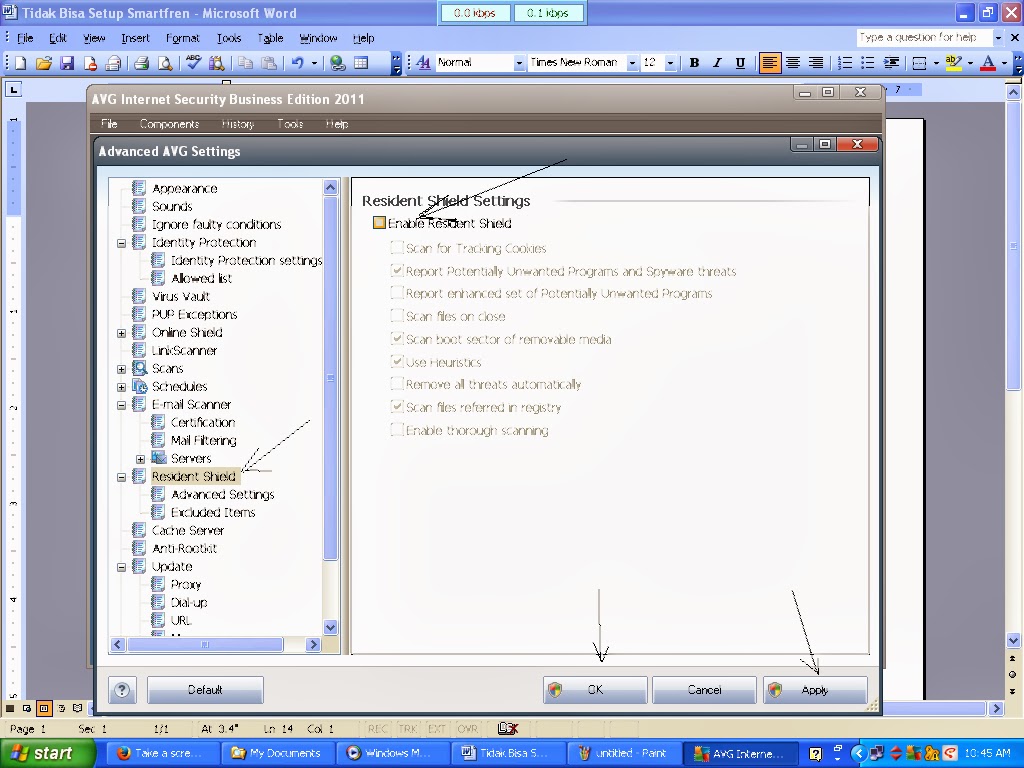The width and height of the screenshot is (1024, 768).
Task: Click the Default button in AVG settings
Action: click(205, 690)
